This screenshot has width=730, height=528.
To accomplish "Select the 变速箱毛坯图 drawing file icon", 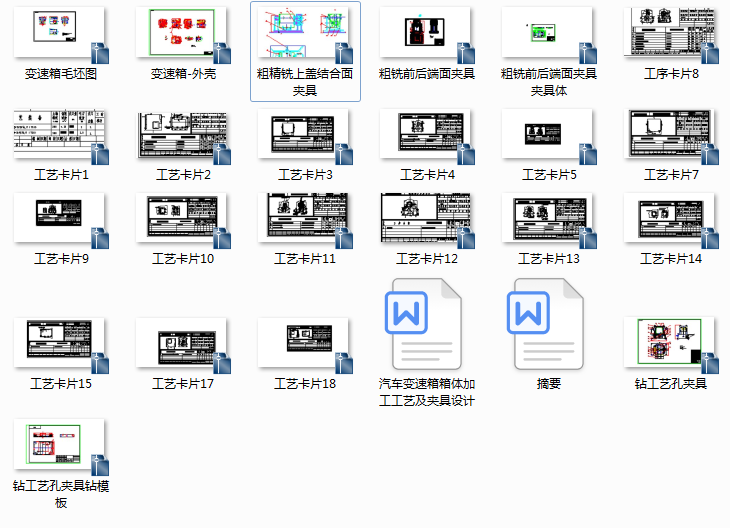I will point(61,34).
